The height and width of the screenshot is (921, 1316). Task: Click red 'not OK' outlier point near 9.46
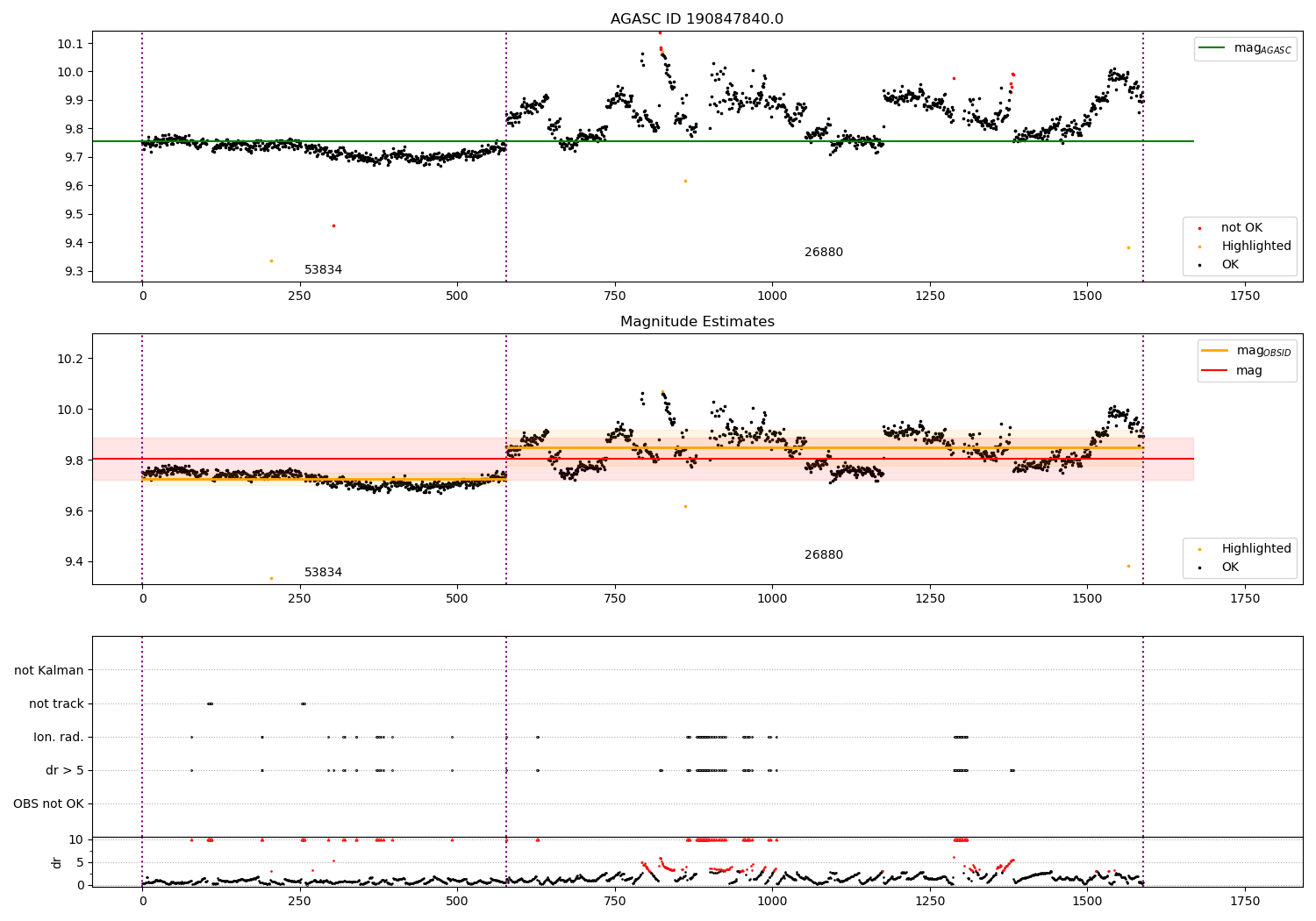[333, 225]
